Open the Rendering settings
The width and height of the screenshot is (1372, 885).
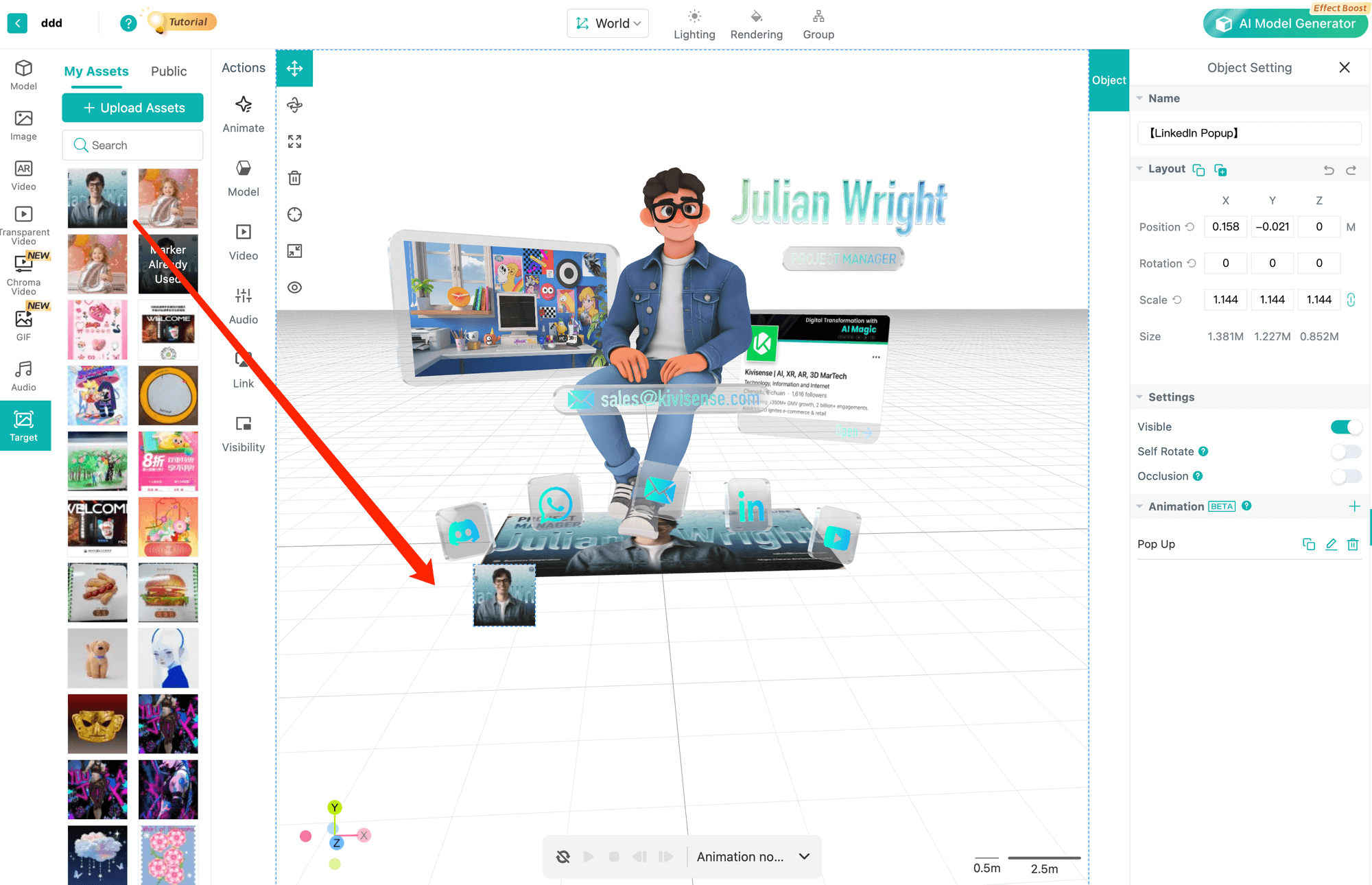click(756, 23)
